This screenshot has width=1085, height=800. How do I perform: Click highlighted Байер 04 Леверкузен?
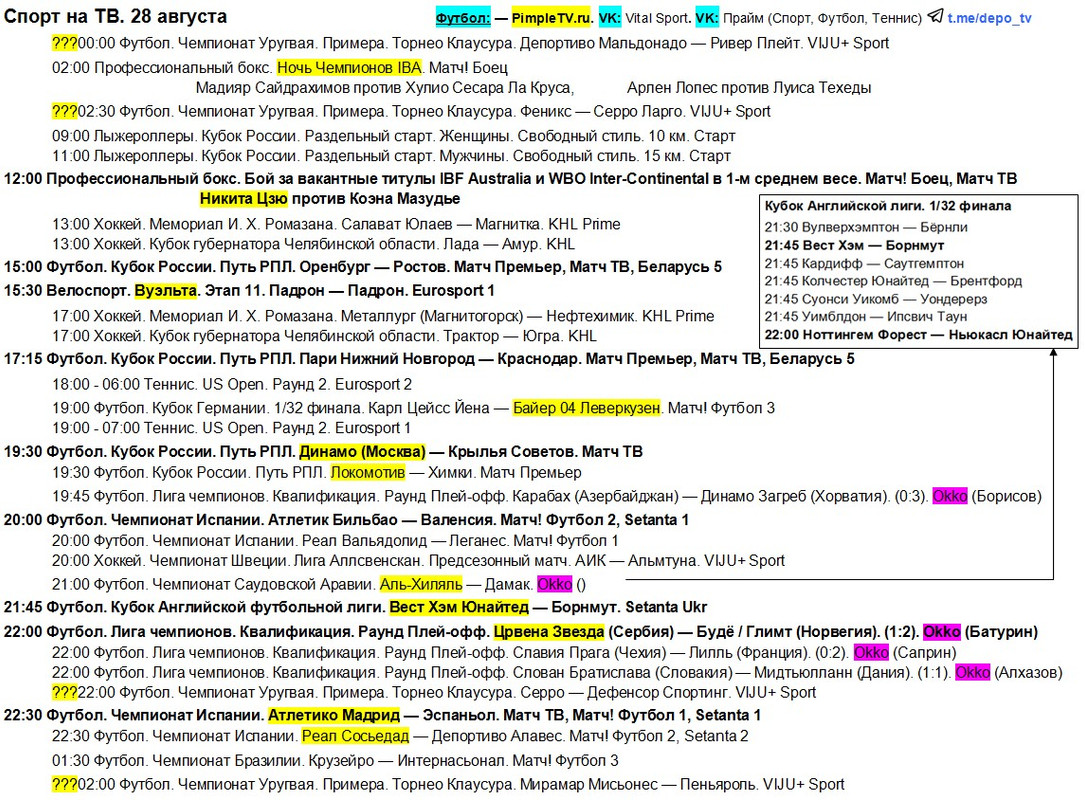pyautogui.click(x=586, y=408)
